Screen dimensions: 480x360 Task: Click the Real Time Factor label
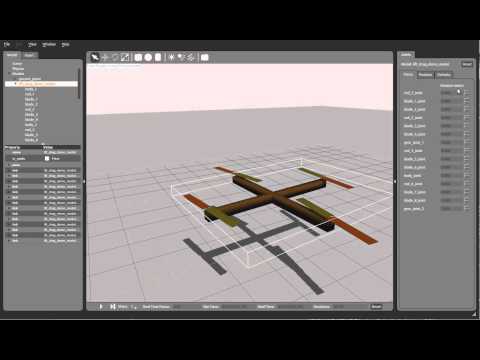(156, 307)
